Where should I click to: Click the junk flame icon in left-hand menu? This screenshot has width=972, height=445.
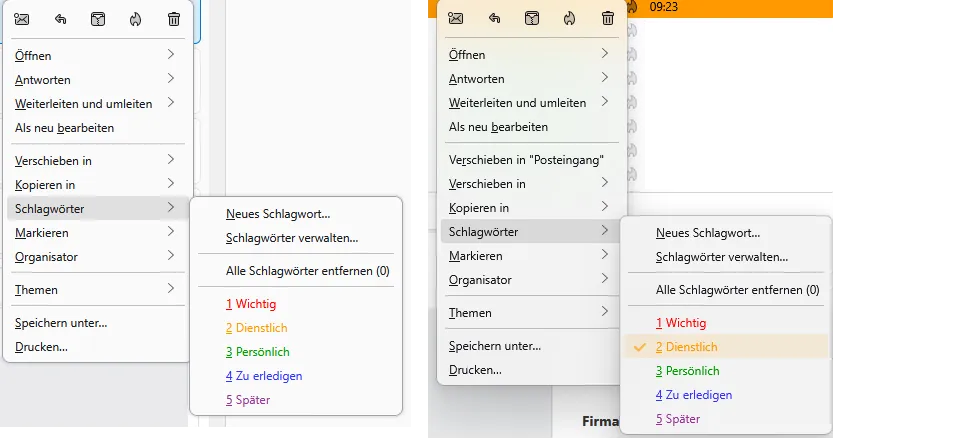(136, 19)
